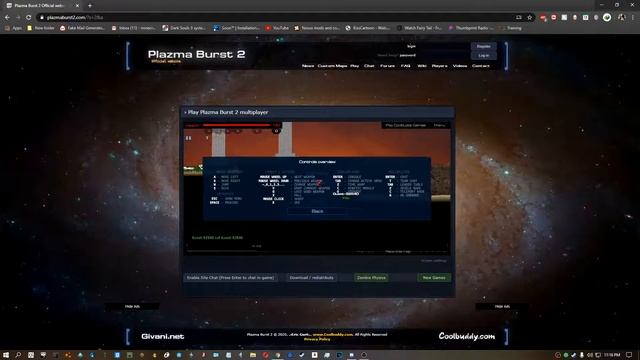Image resolution: width=640 pixels, height=360 pixels.
Task: Open the Windows Start menu
Action: pyautogui.click(x=6, y=355)
